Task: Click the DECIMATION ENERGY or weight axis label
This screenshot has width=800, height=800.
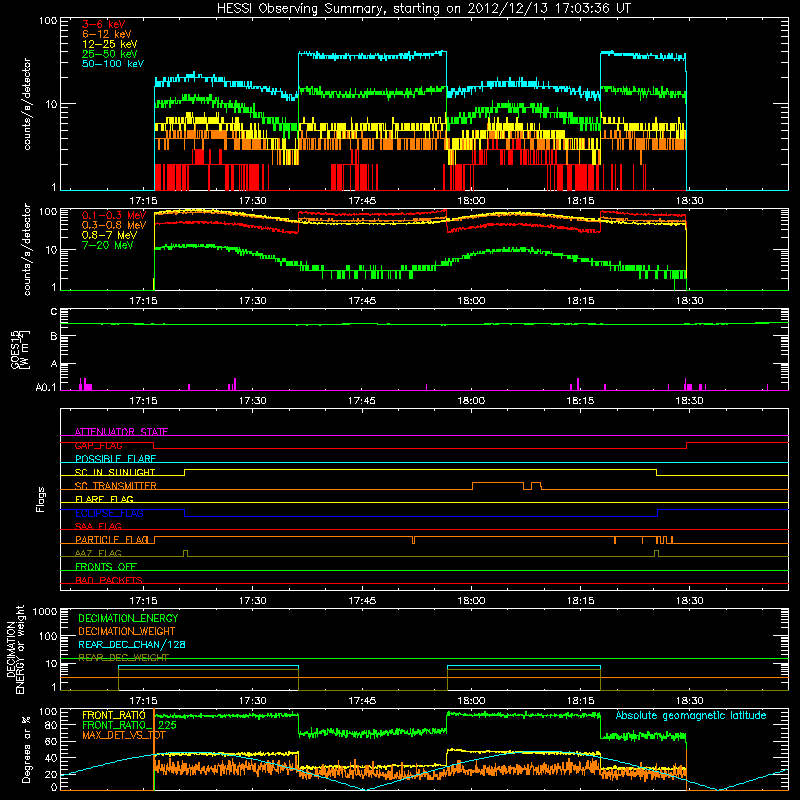Action: (15, 649)
